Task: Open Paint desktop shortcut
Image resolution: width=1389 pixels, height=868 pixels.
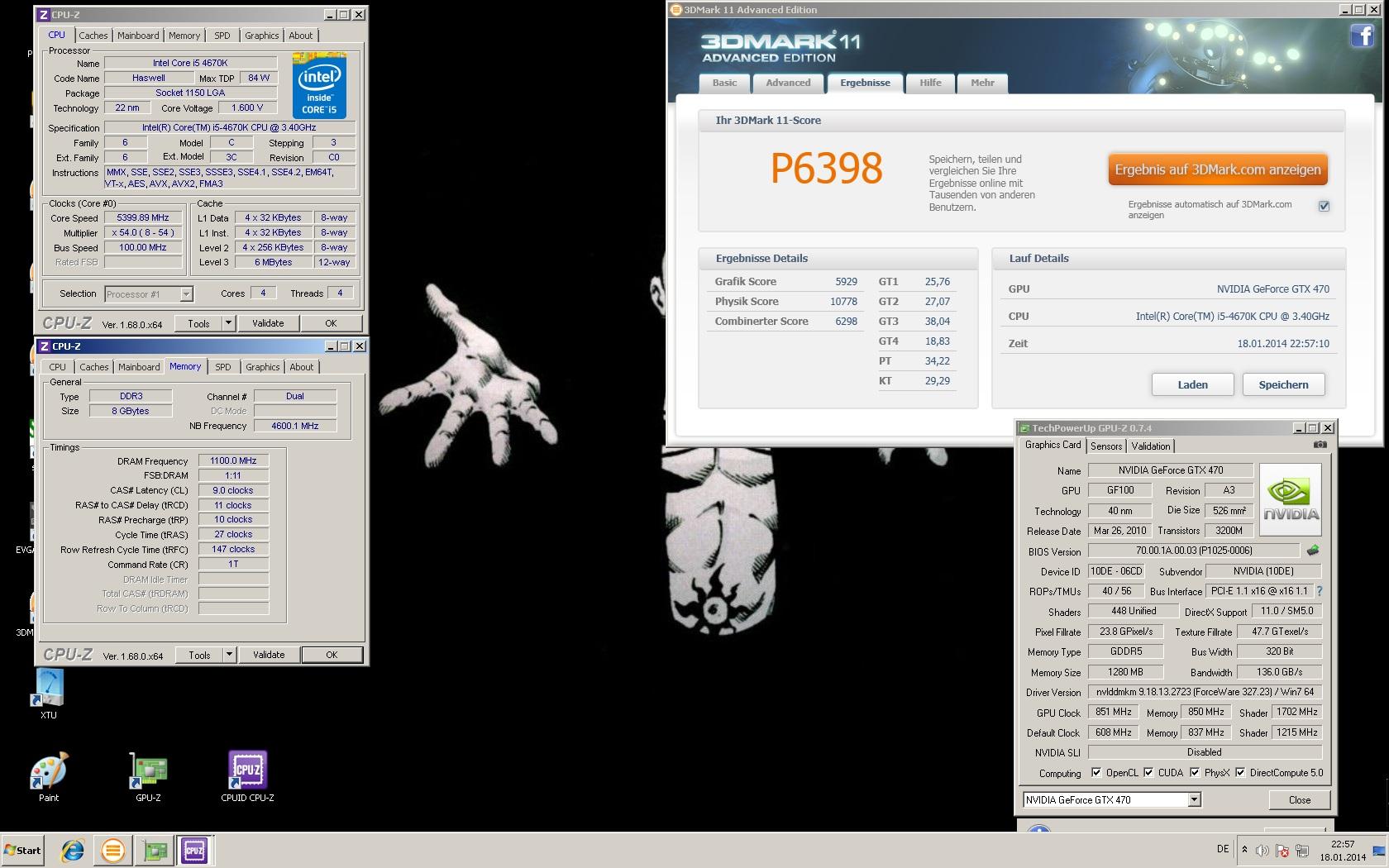Action: [49, 778]
